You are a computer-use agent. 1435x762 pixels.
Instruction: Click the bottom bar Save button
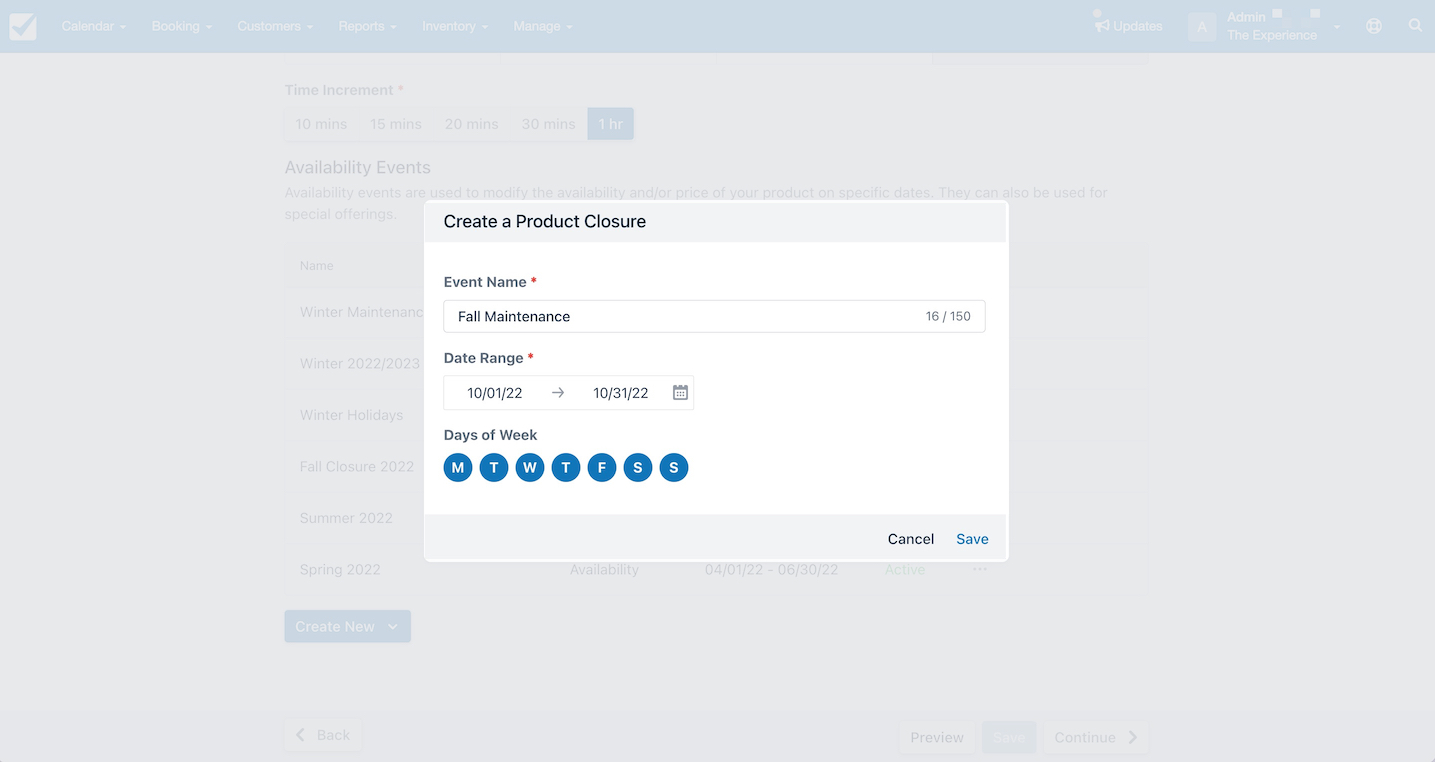1009,737
